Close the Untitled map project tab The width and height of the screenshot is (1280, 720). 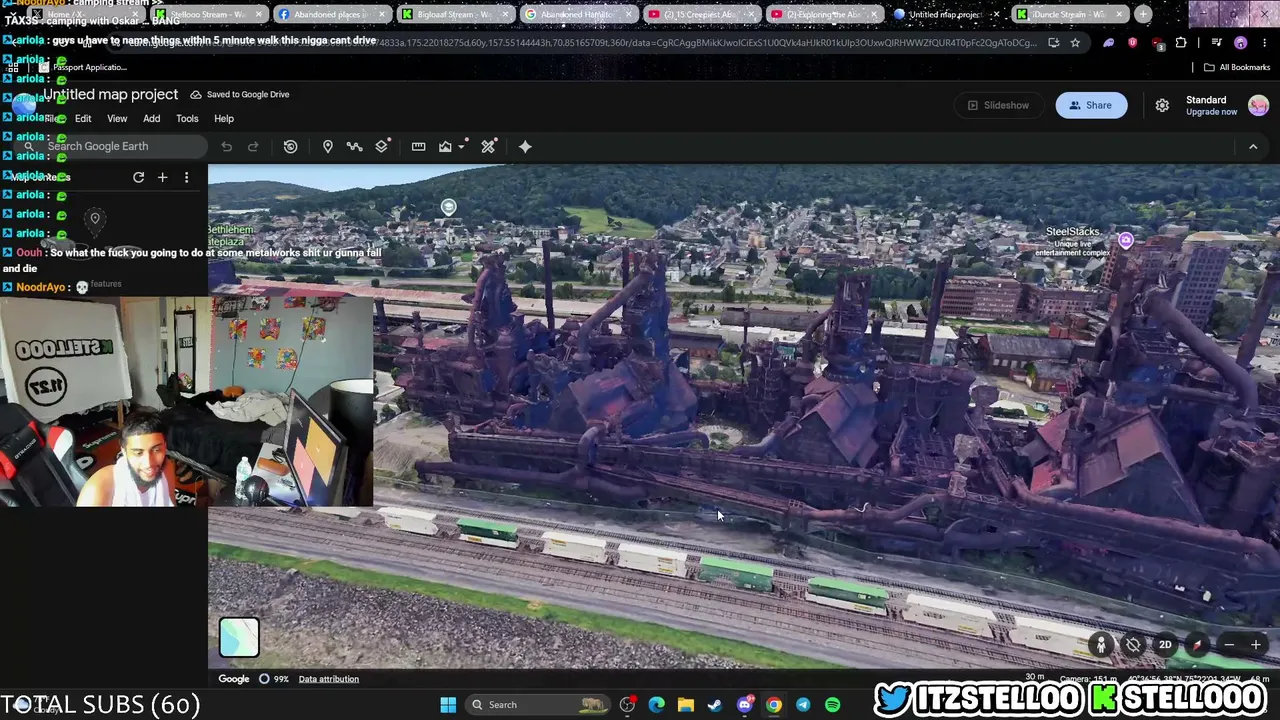(997, 15)
